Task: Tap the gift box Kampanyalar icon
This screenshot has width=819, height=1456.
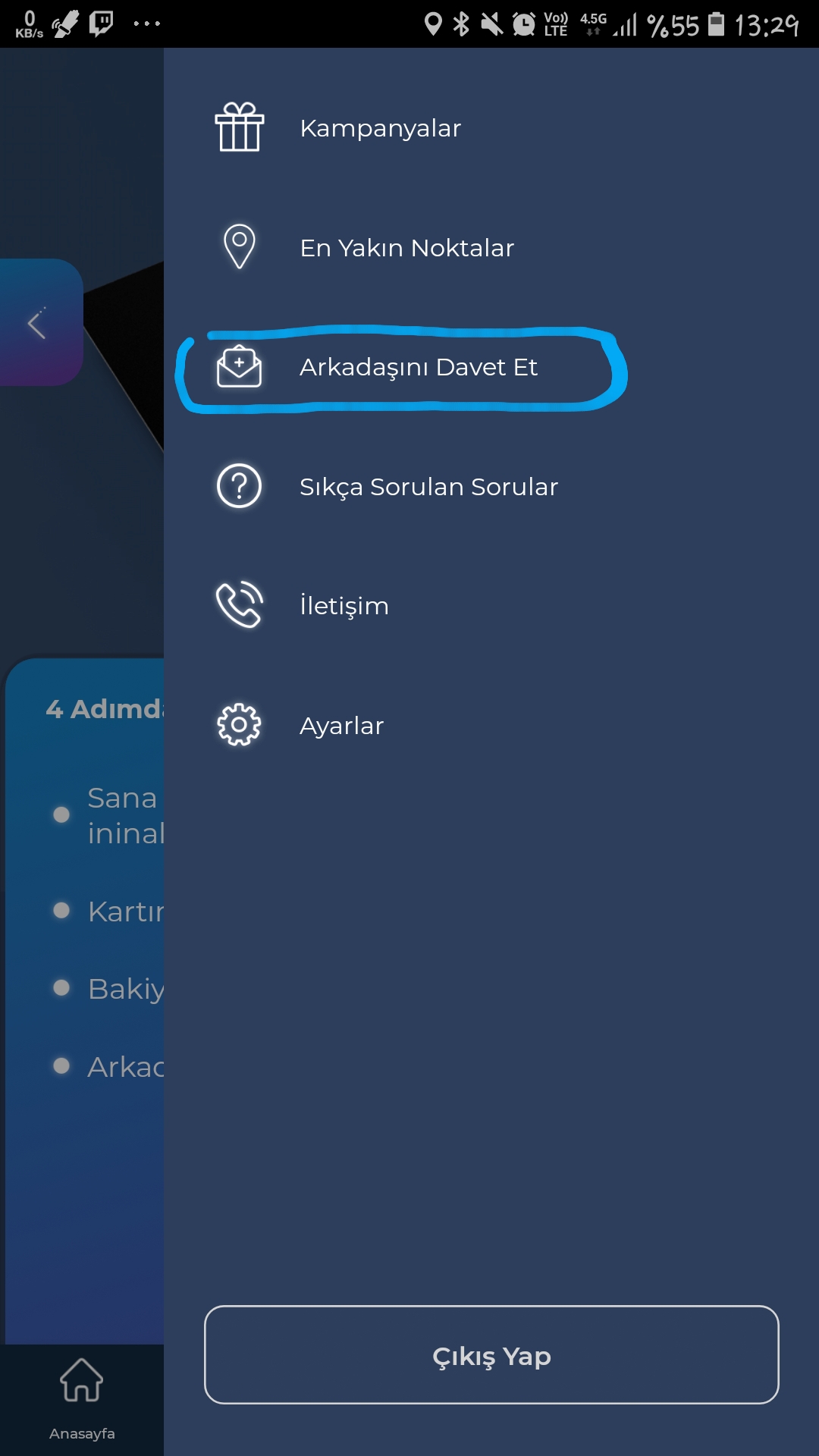Action: [x=240, y=127]
